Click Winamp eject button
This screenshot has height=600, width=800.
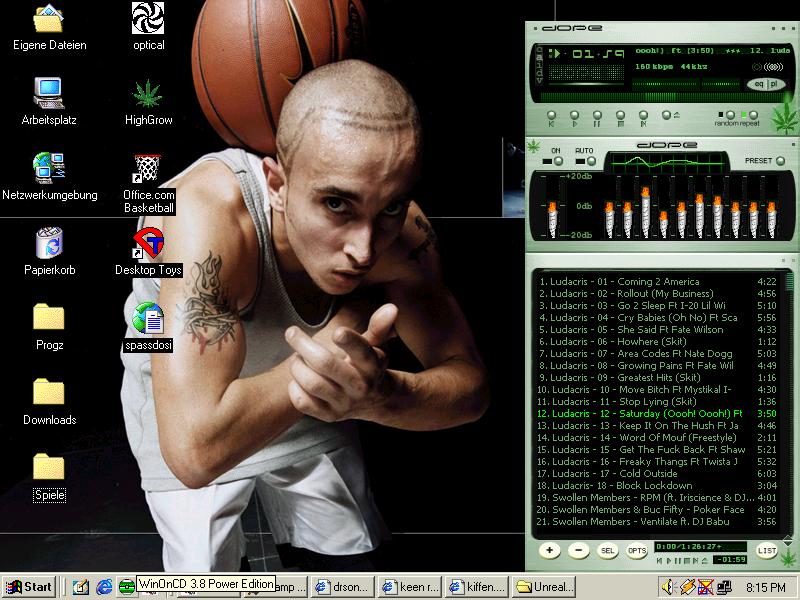tap(666, 115)
